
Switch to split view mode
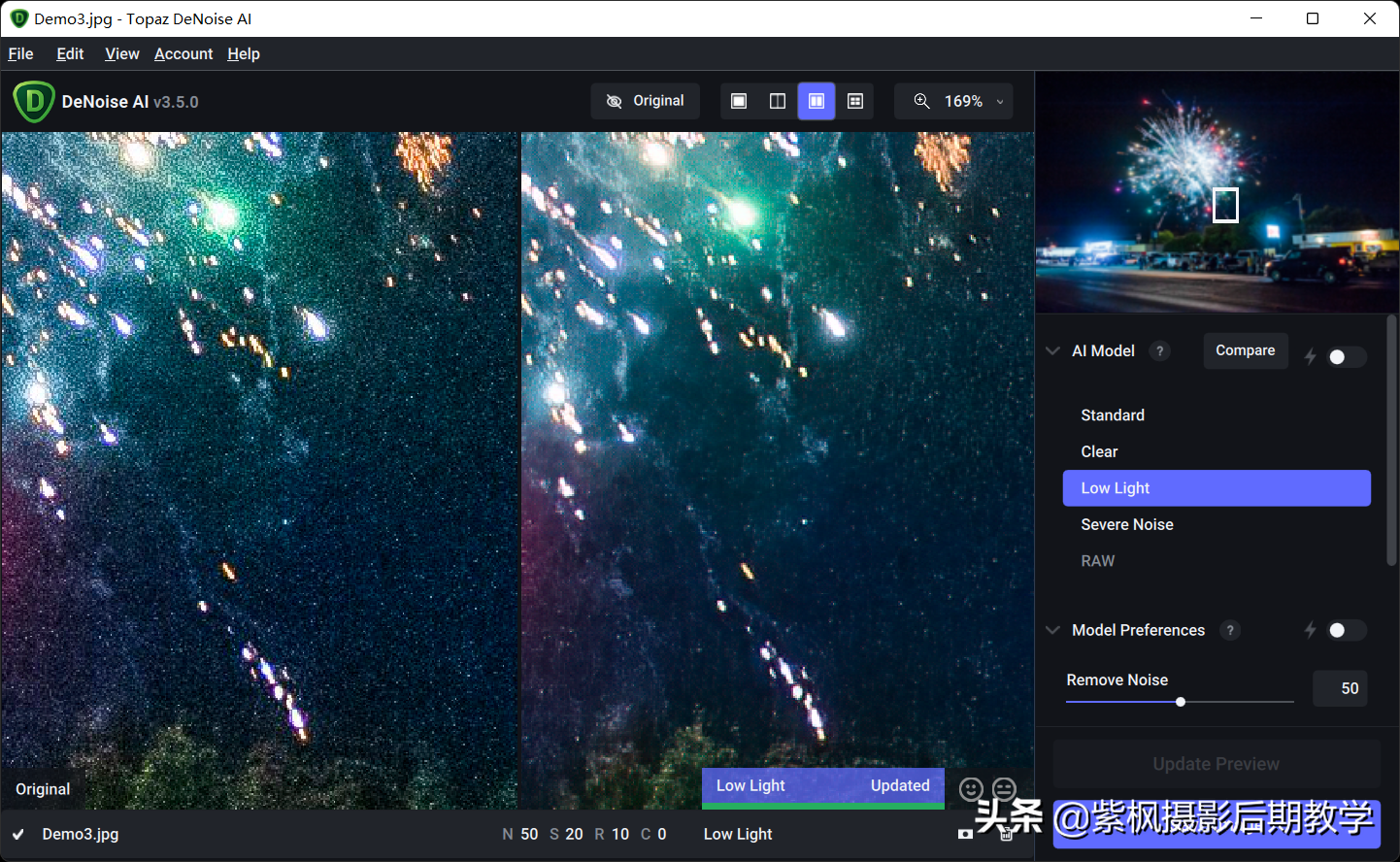(x=778, y=101)
